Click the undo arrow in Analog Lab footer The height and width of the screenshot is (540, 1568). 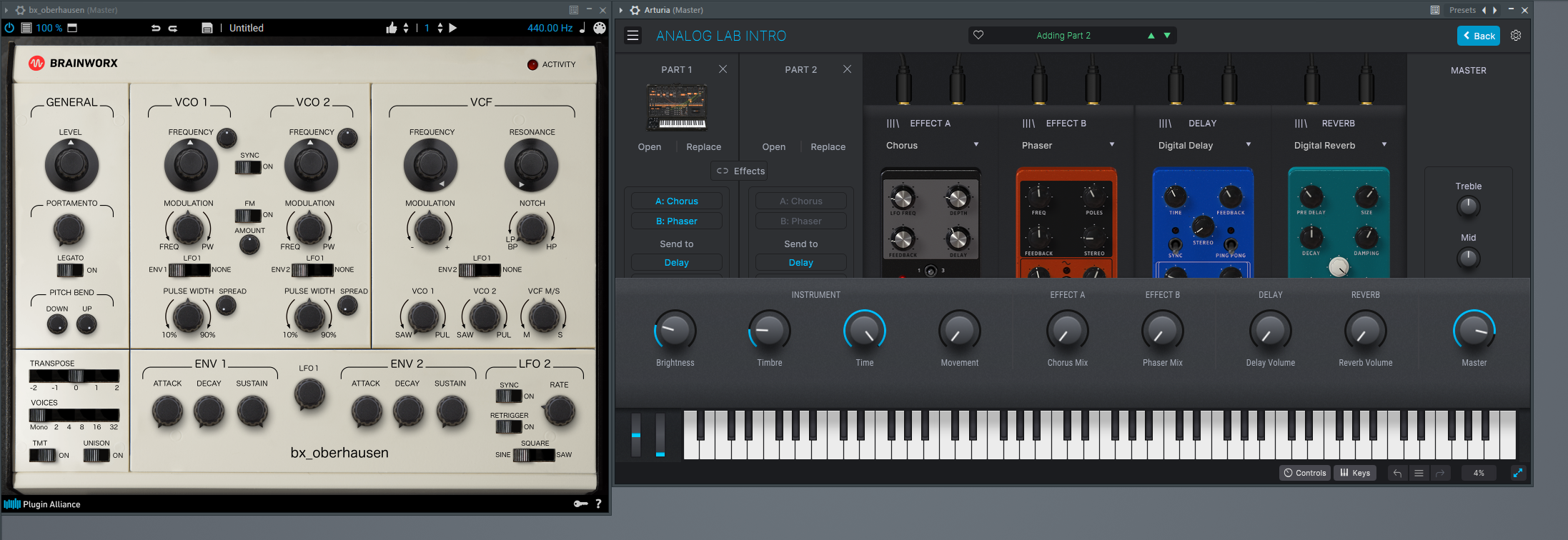(x=1397, y=473)
